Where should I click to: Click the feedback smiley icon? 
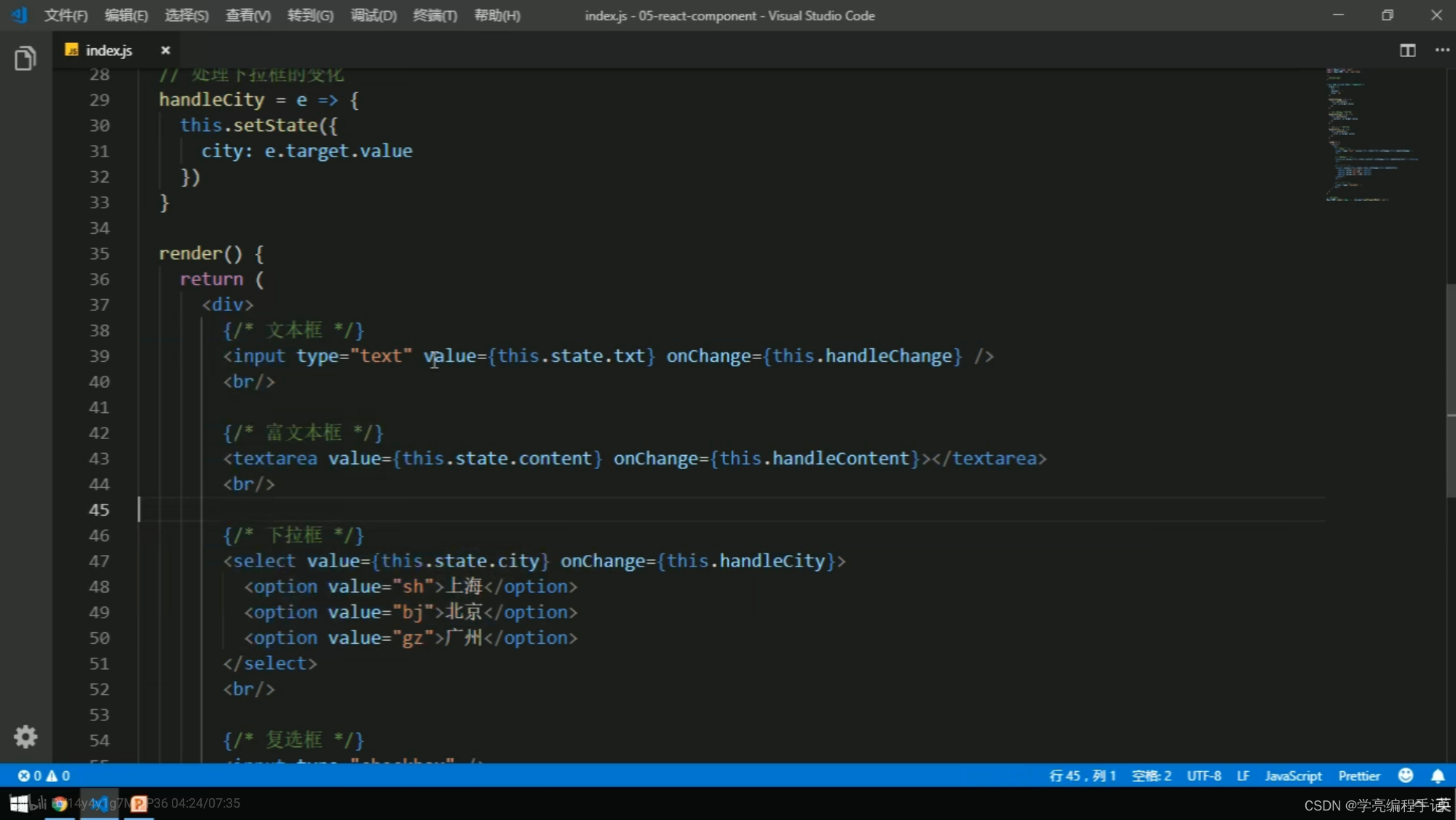tap(1406, 776)
